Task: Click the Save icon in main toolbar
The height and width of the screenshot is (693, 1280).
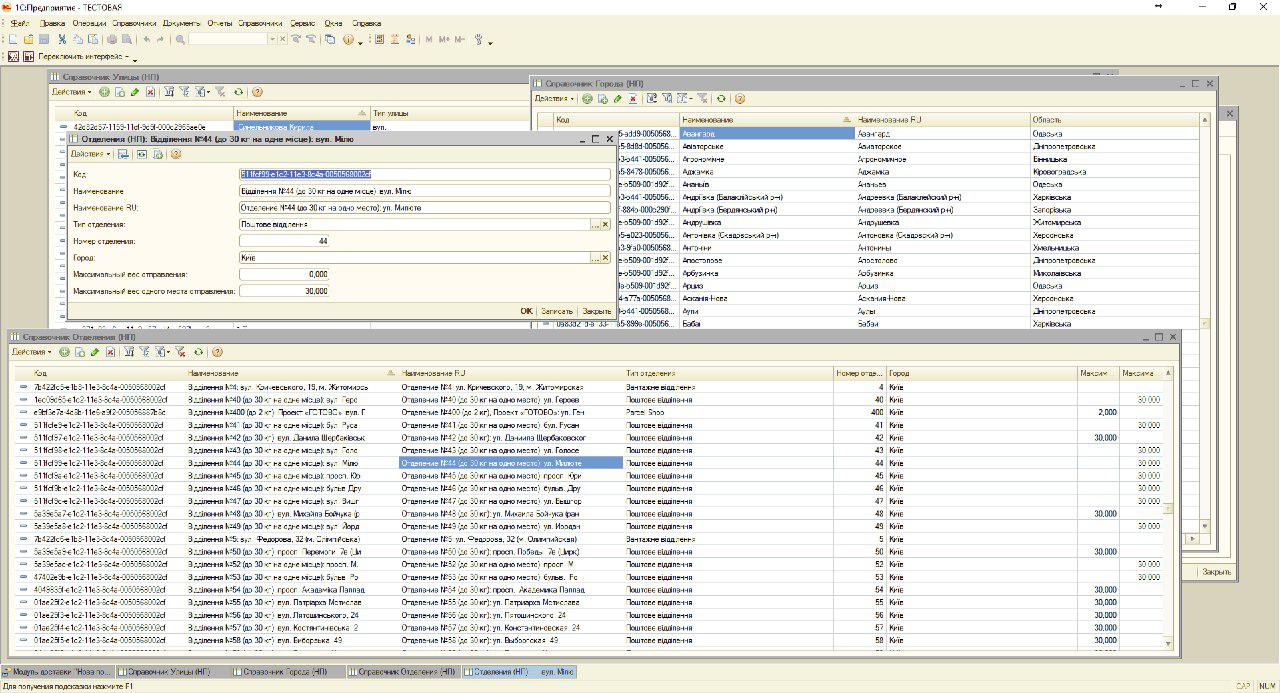Action: (45, 40)
